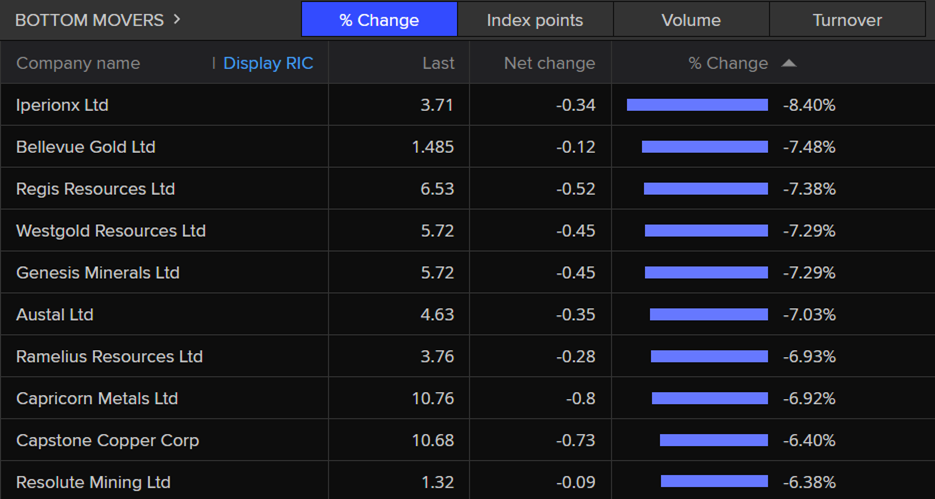The width and height of the screenshot is (935, 499).
Task: Open Iperionx Ltd company row
Action: click(62, 105)
